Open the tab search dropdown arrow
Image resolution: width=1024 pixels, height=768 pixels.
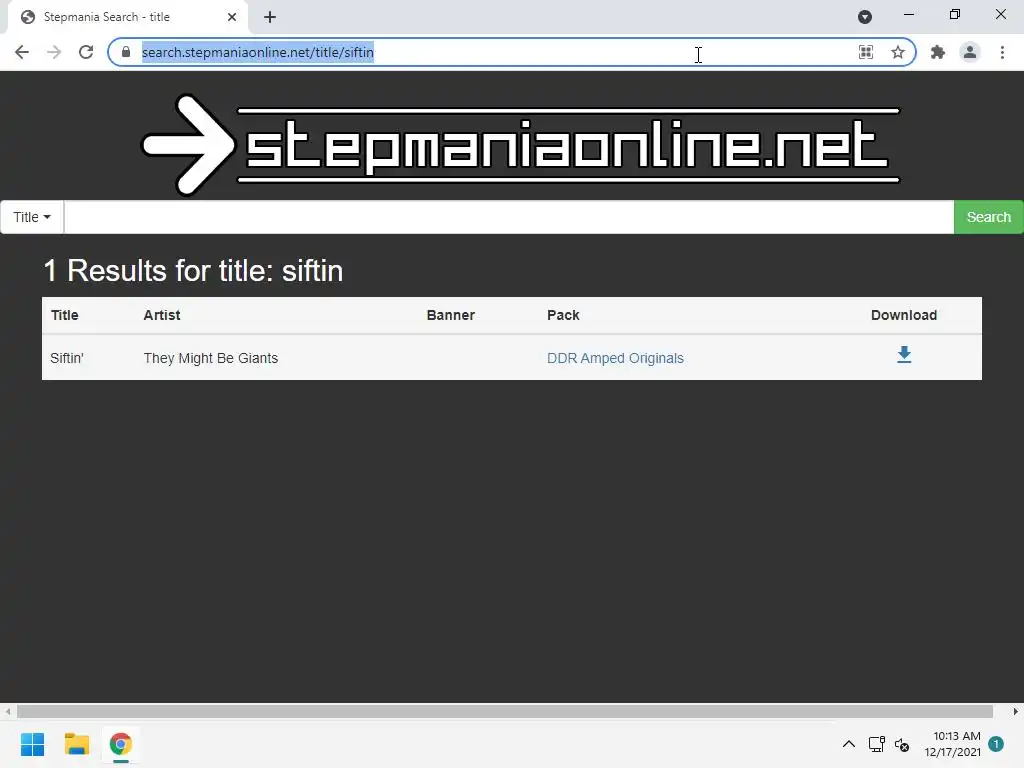pos(865,17)
